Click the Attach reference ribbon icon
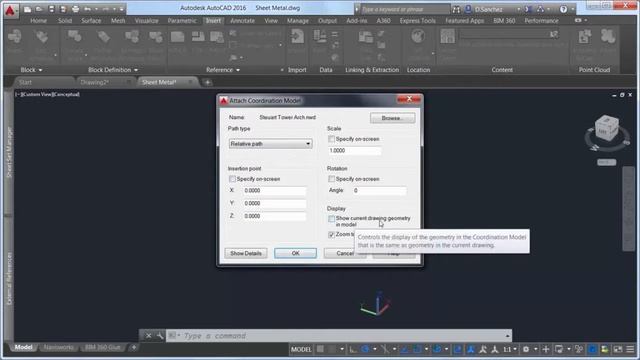 [x=177, y=38]
